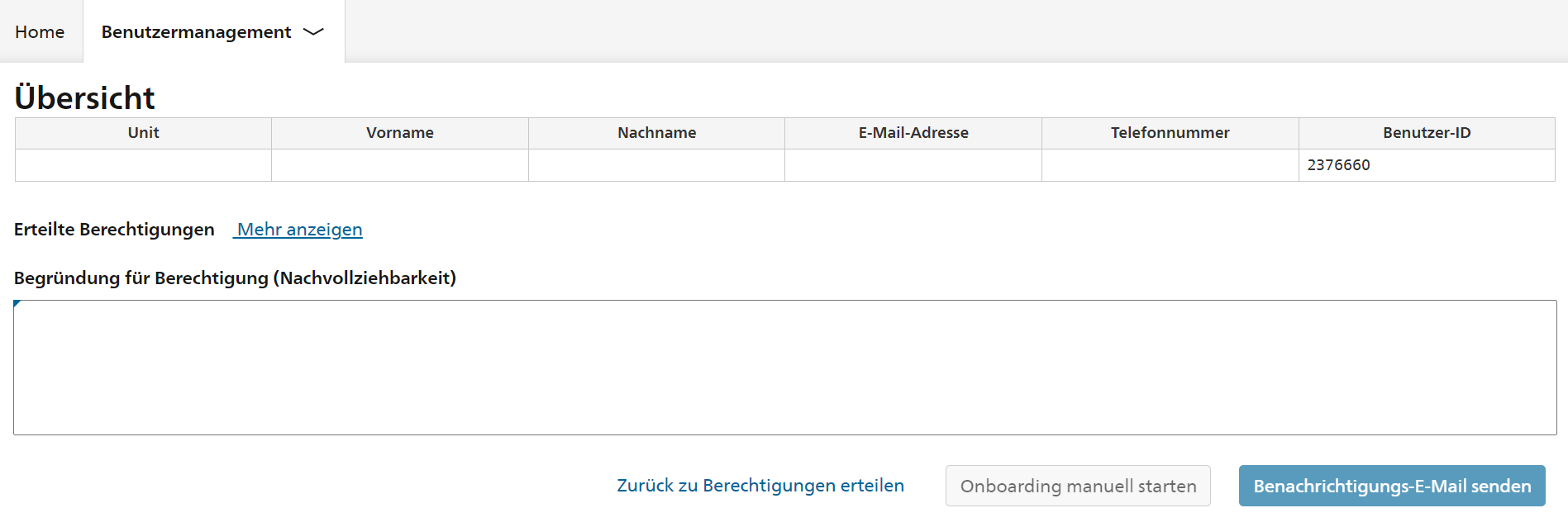
Task: Click the Erteilte Berechtigungen label
Action: [114, 229]
